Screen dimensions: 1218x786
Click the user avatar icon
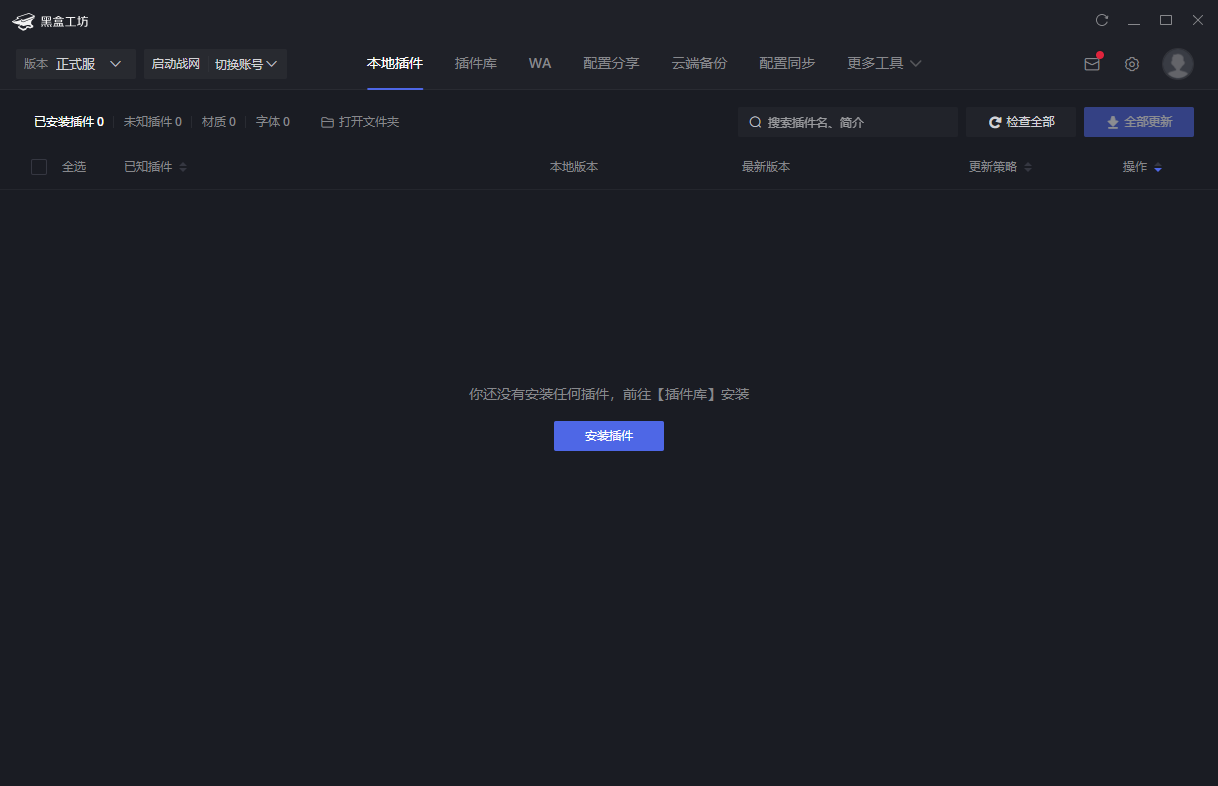coord(1177,63)
